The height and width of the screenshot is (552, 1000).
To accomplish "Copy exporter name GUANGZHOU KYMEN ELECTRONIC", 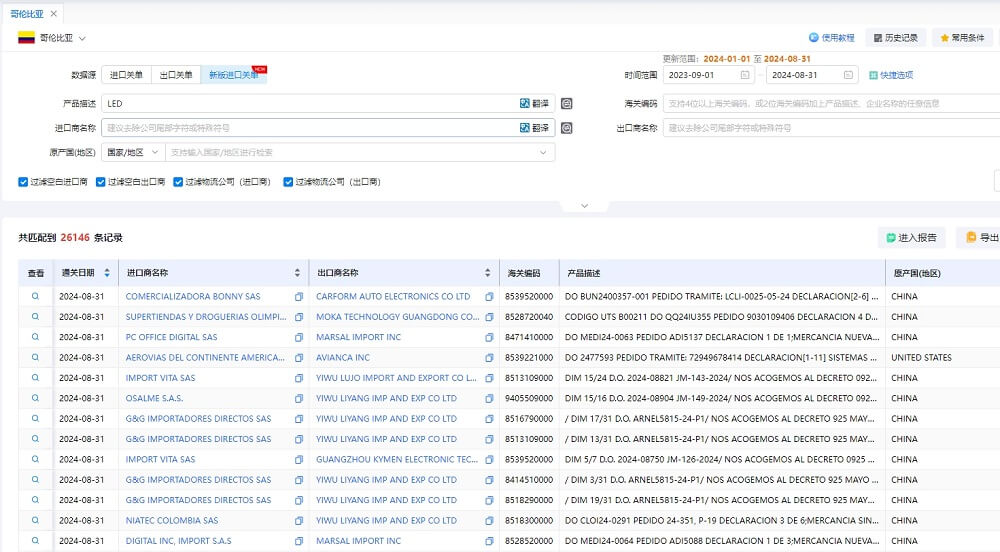I will 489,460.
